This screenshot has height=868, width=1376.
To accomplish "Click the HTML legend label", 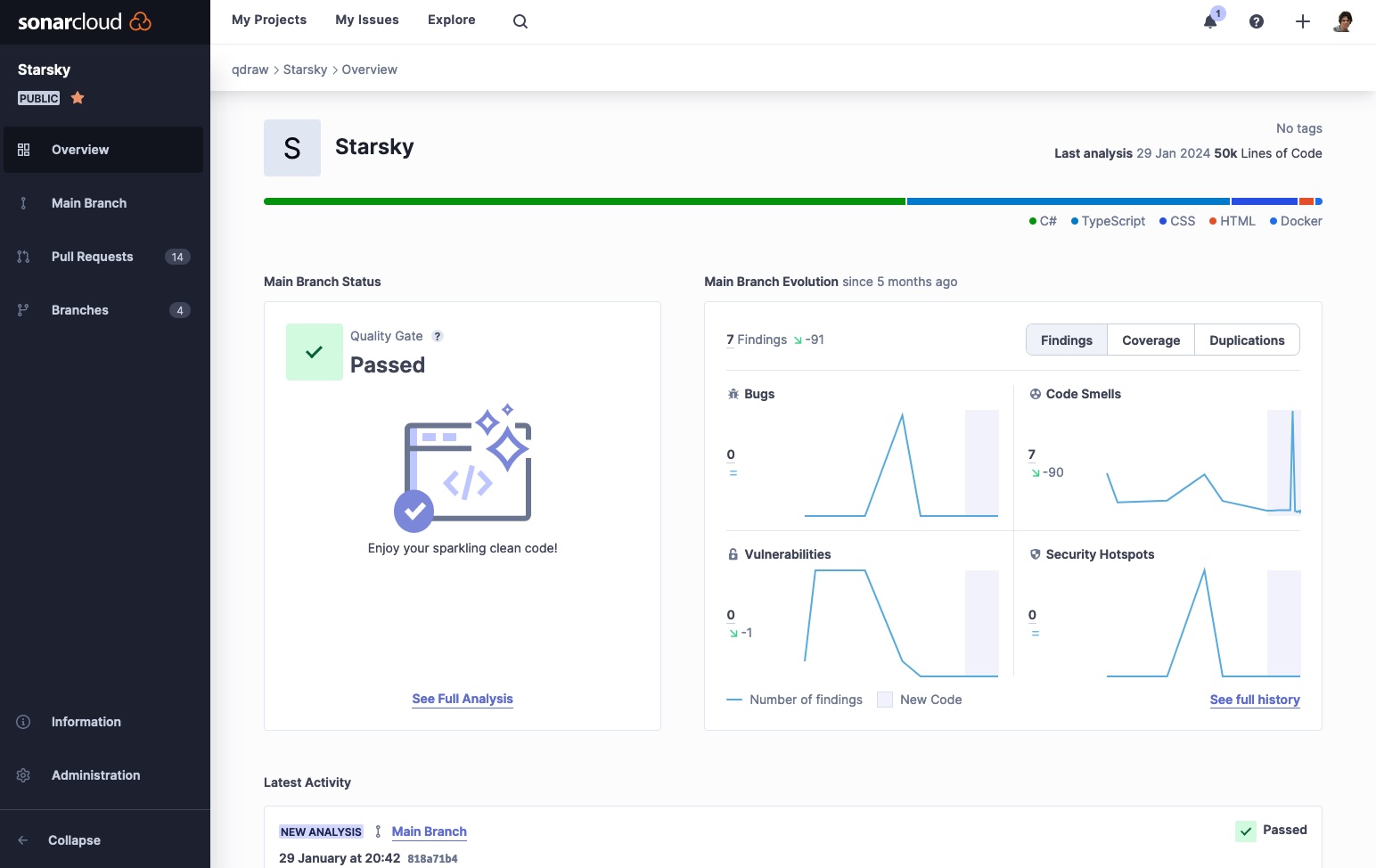I will (1233, 221).
